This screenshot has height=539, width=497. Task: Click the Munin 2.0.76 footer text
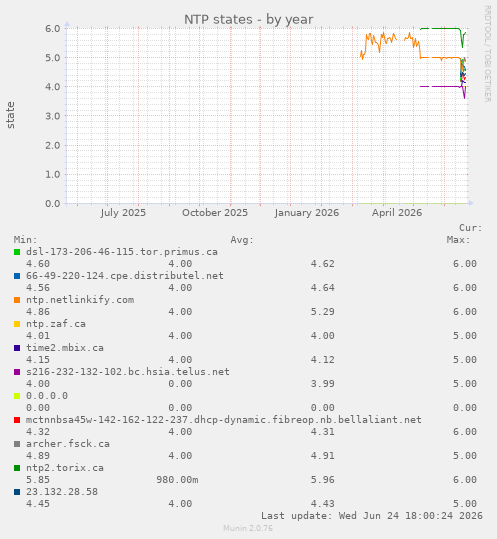click(x=248, y=528)
